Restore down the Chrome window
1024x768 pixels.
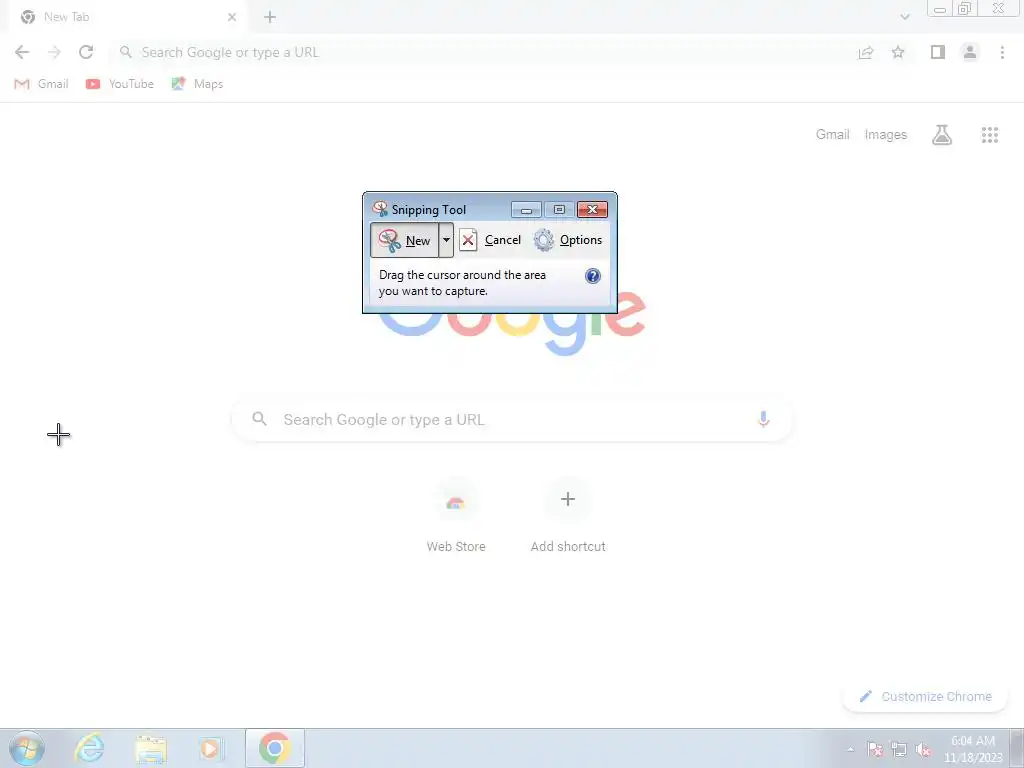(x=965, y=9)
